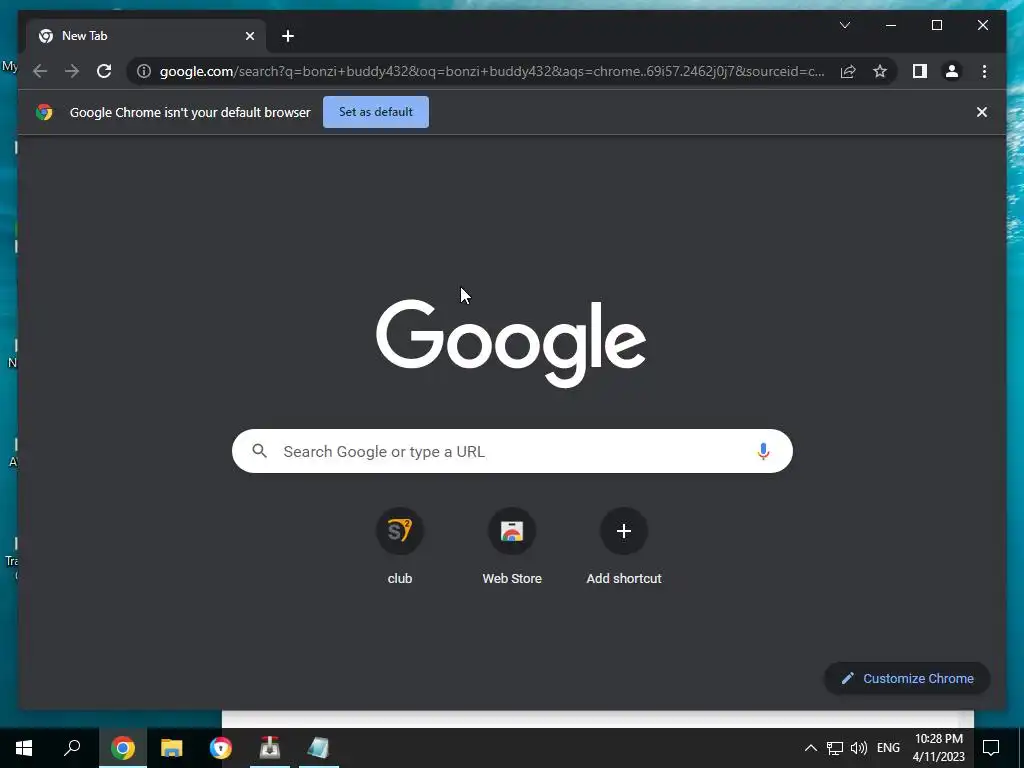Viewport: 1024px width, 768px height.
Task: Open volume control in system tray
Action: (859, 748)
